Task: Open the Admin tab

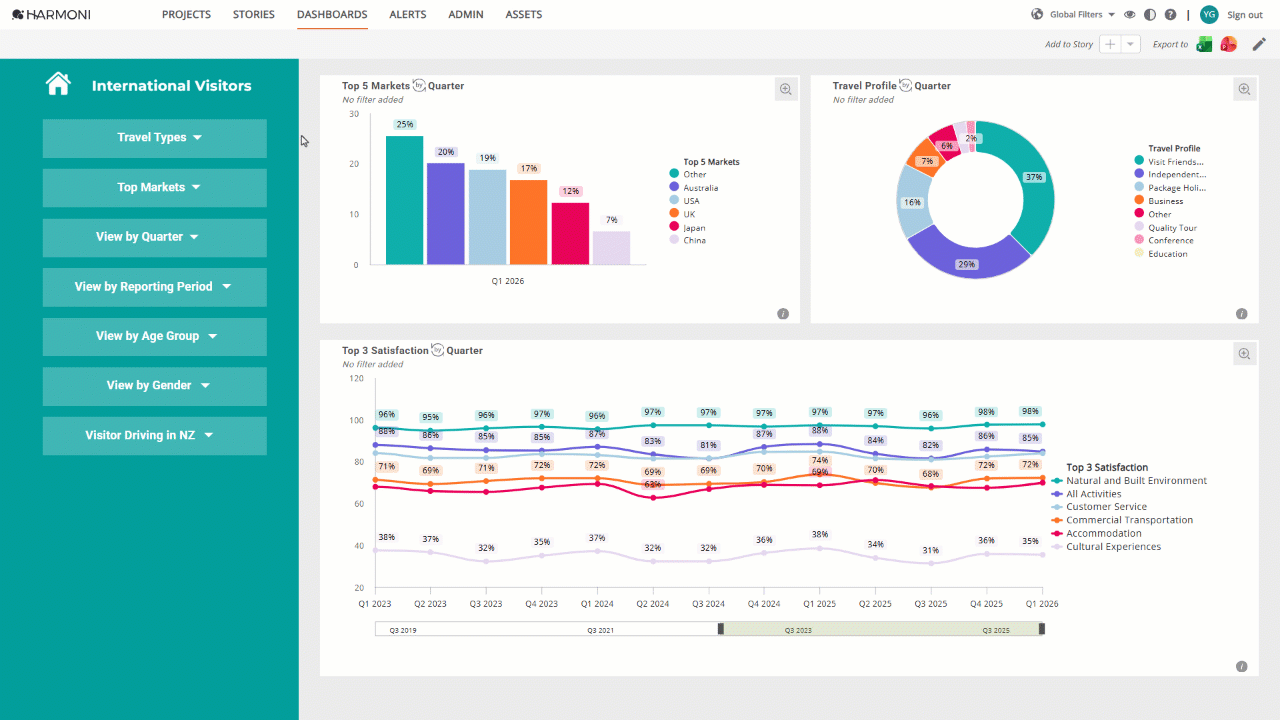Action: click(x=466, y=14)
